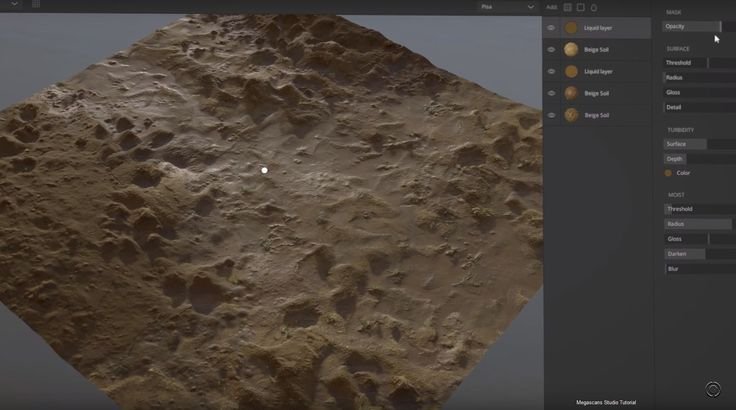The width and height of the screenshot is (736, 410).
Task: Click the square Add layer icon
Action: click(581, 7)
